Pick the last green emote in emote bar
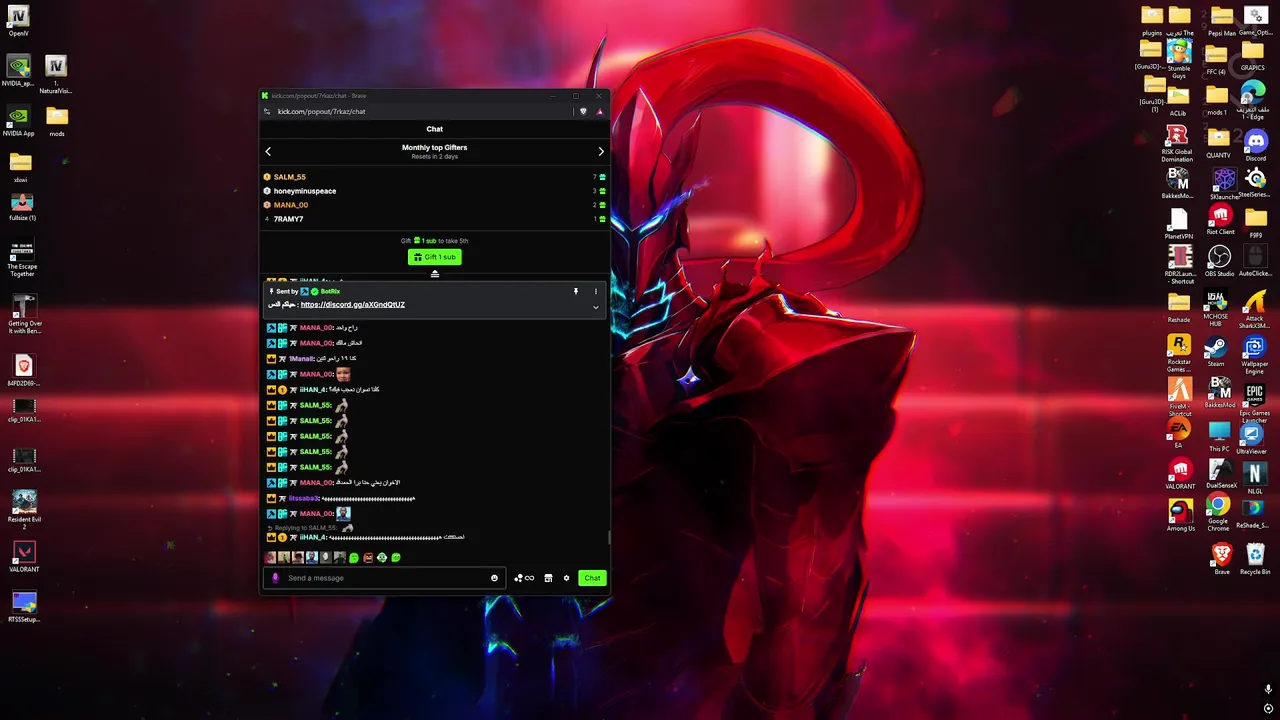The width and height of the screenshot is (1280, 720). pyautogui.click(x=396, y=557)
